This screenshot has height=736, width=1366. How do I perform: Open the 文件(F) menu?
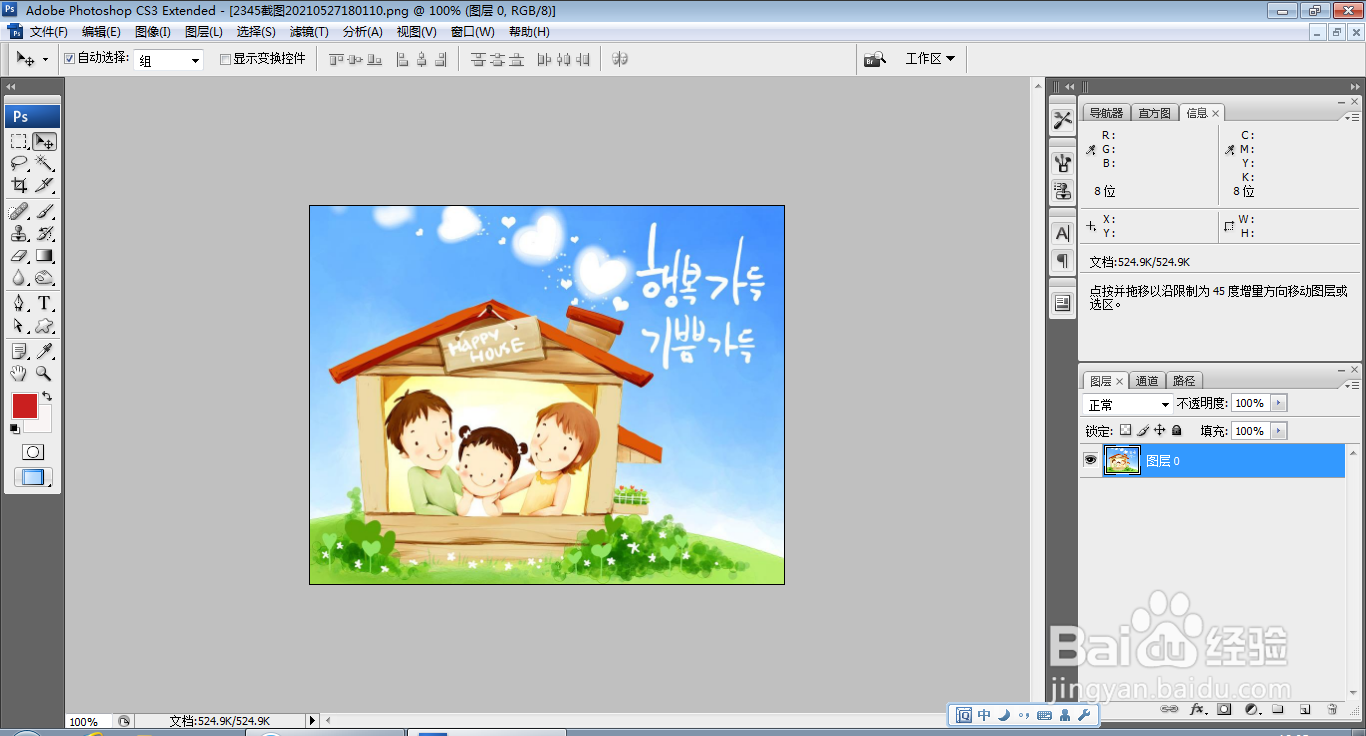(48, 32)
